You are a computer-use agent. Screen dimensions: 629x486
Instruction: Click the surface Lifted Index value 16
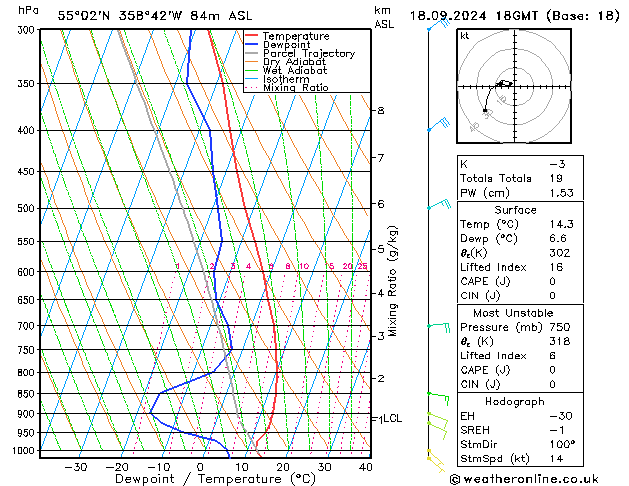click(556, 267)
